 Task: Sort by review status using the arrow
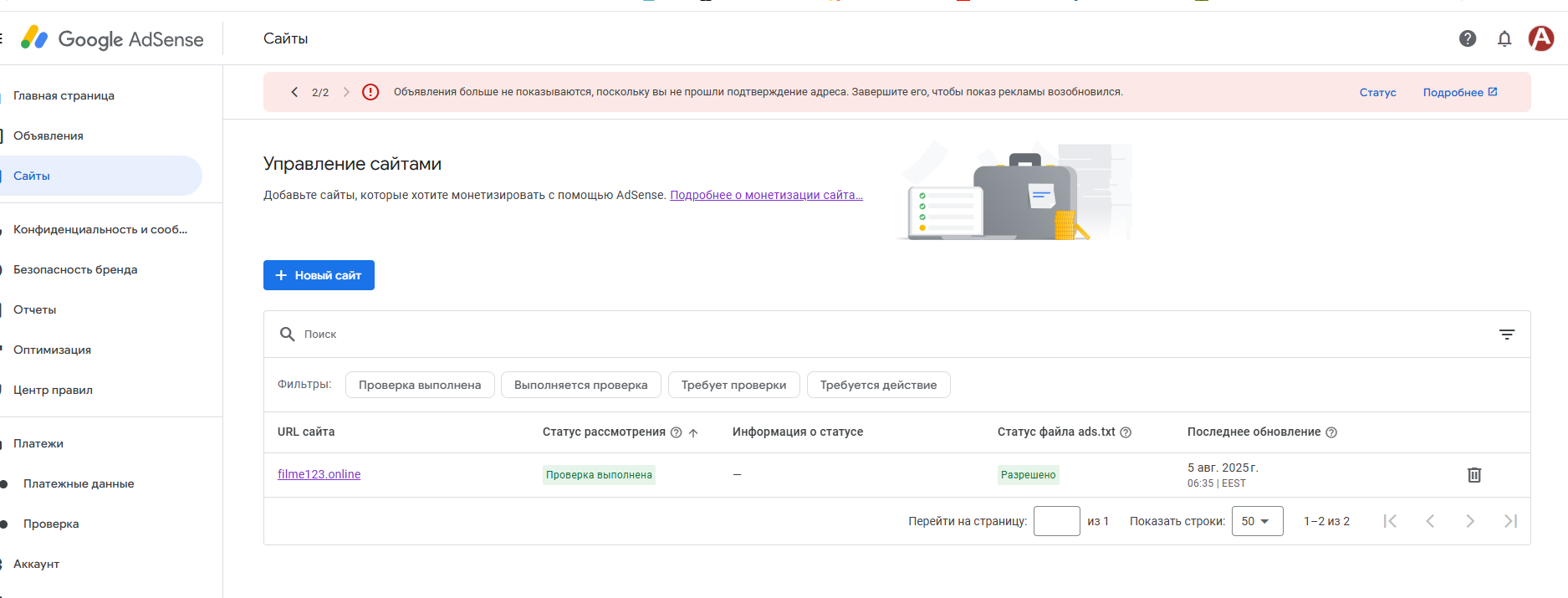tap(693, 432)
